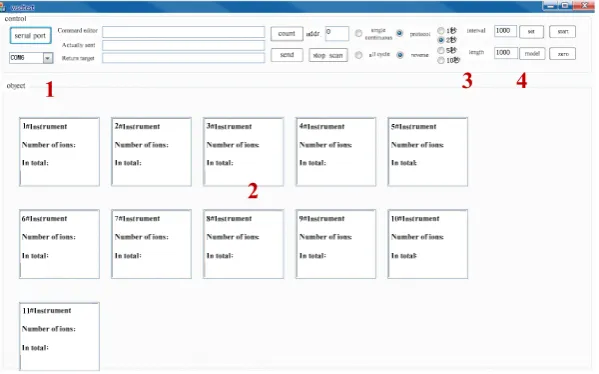Screen dimensions: 599x374
Task: Click the 'object' group label
Action: (16, 86)
